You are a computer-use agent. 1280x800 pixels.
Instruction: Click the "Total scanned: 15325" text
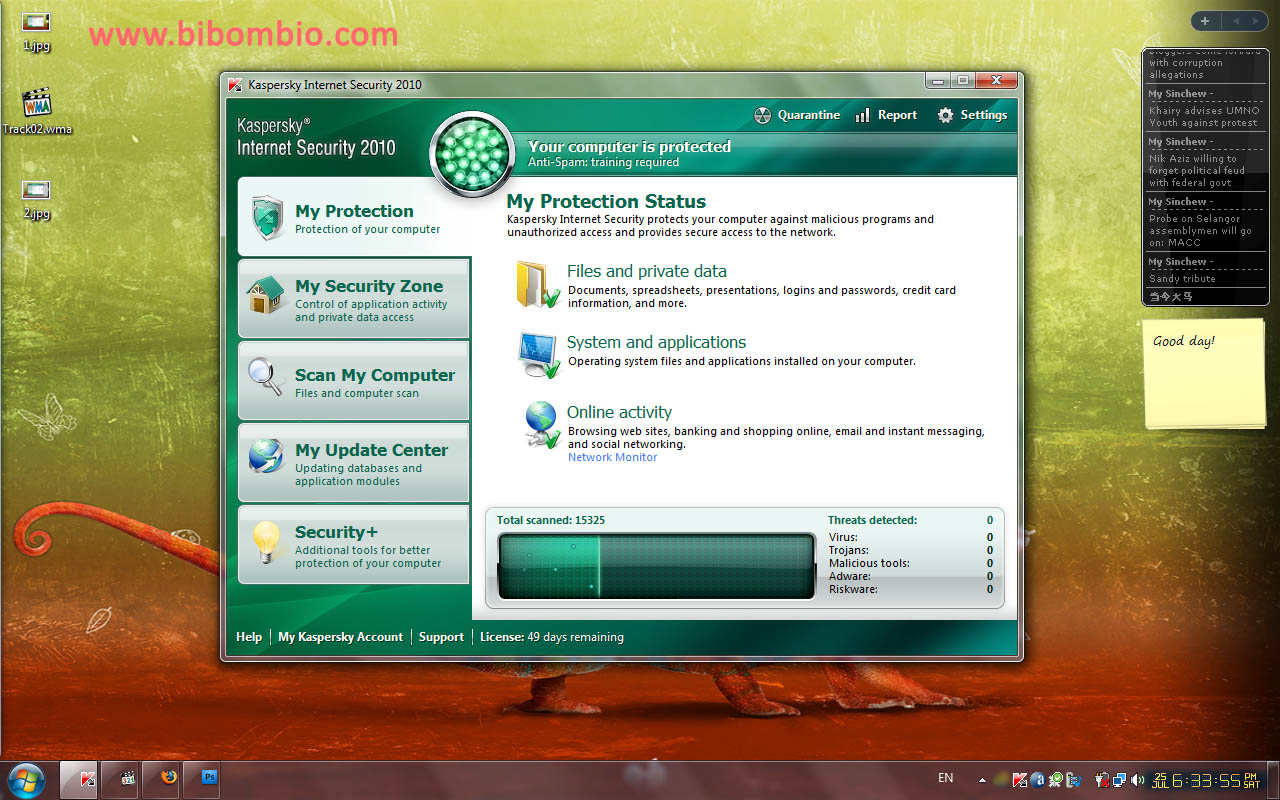coord(551,520)
